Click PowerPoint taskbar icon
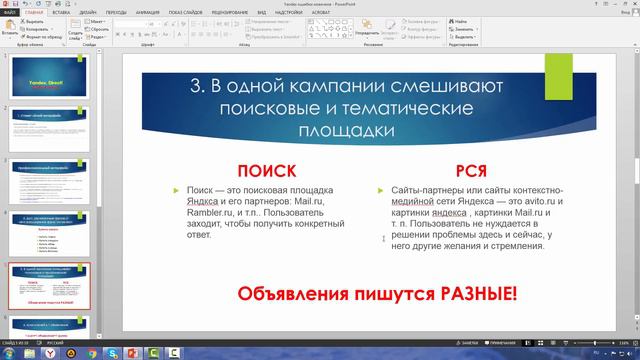640x360 pixels. [133, 353]
